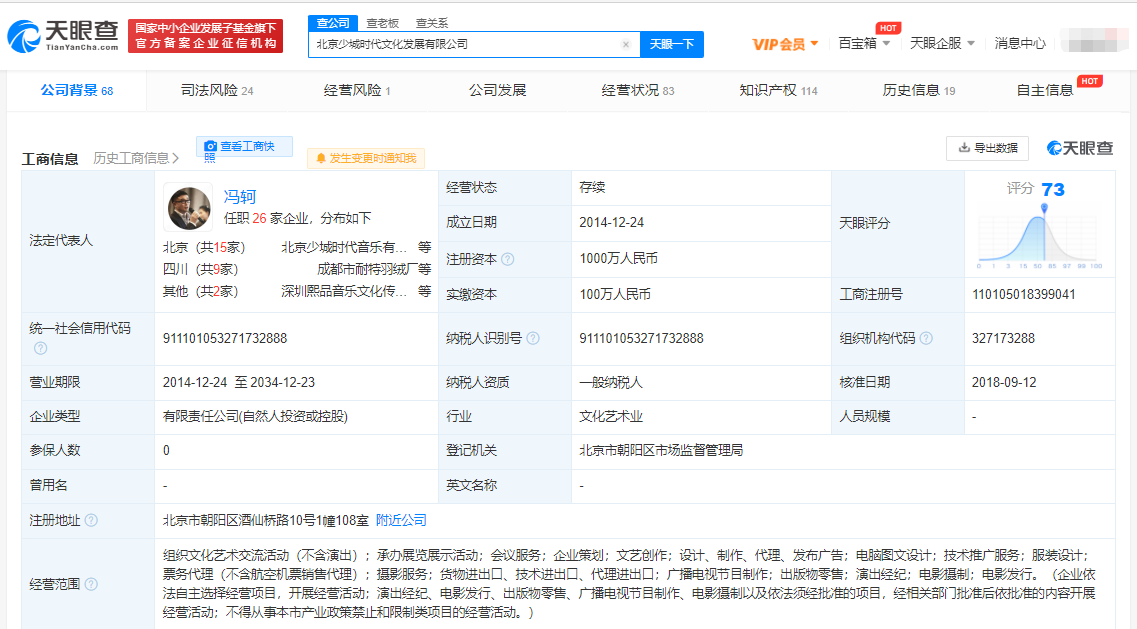1137x629 pixels.
Task: Click the help icon next to 纳税人识别号
Action: click(x=533, y=338)
